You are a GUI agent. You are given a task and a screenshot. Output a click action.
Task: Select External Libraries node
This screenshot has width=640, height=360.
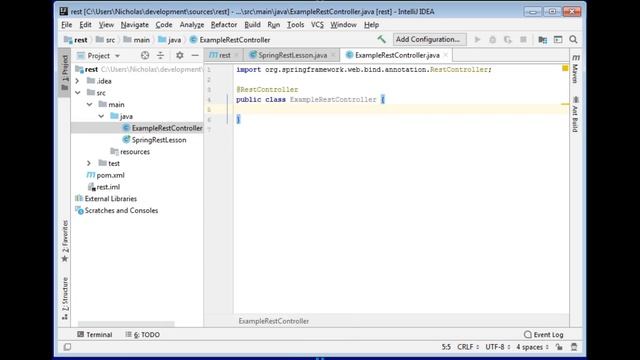click(x=107, y=199)
